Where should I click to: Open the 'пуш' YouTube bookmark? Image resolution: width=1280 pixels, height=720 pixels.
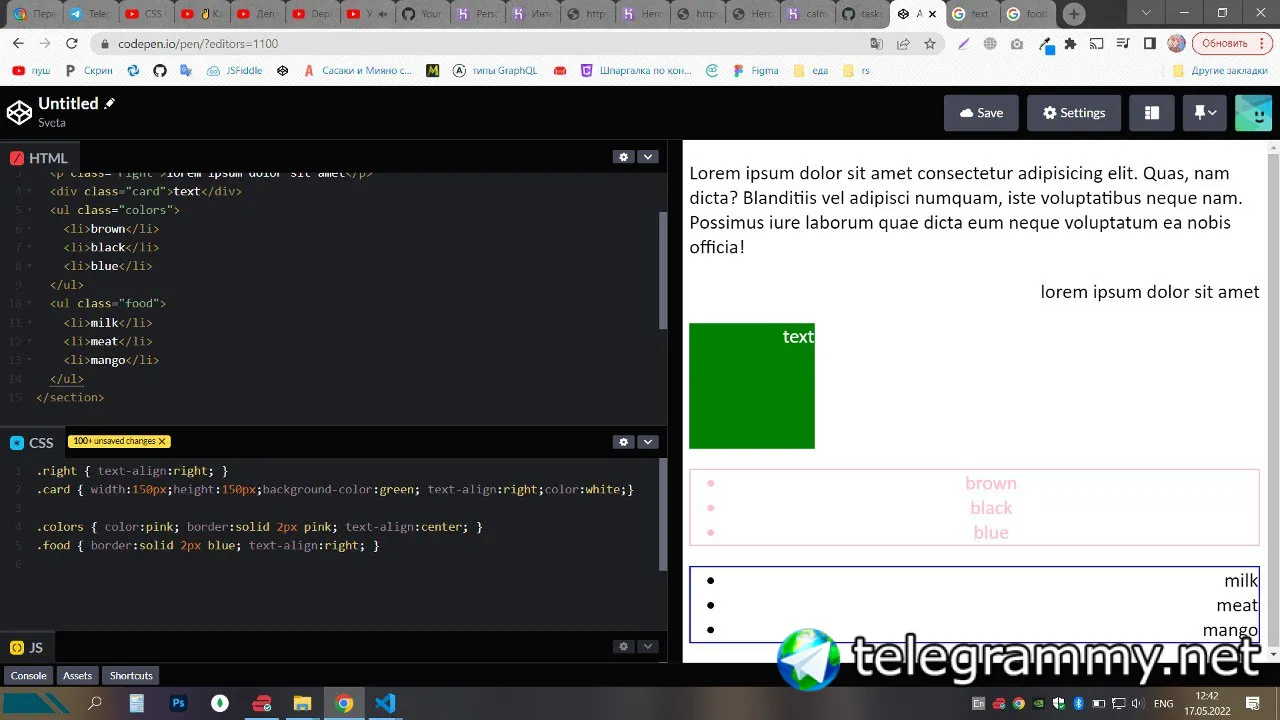point(31,71)
